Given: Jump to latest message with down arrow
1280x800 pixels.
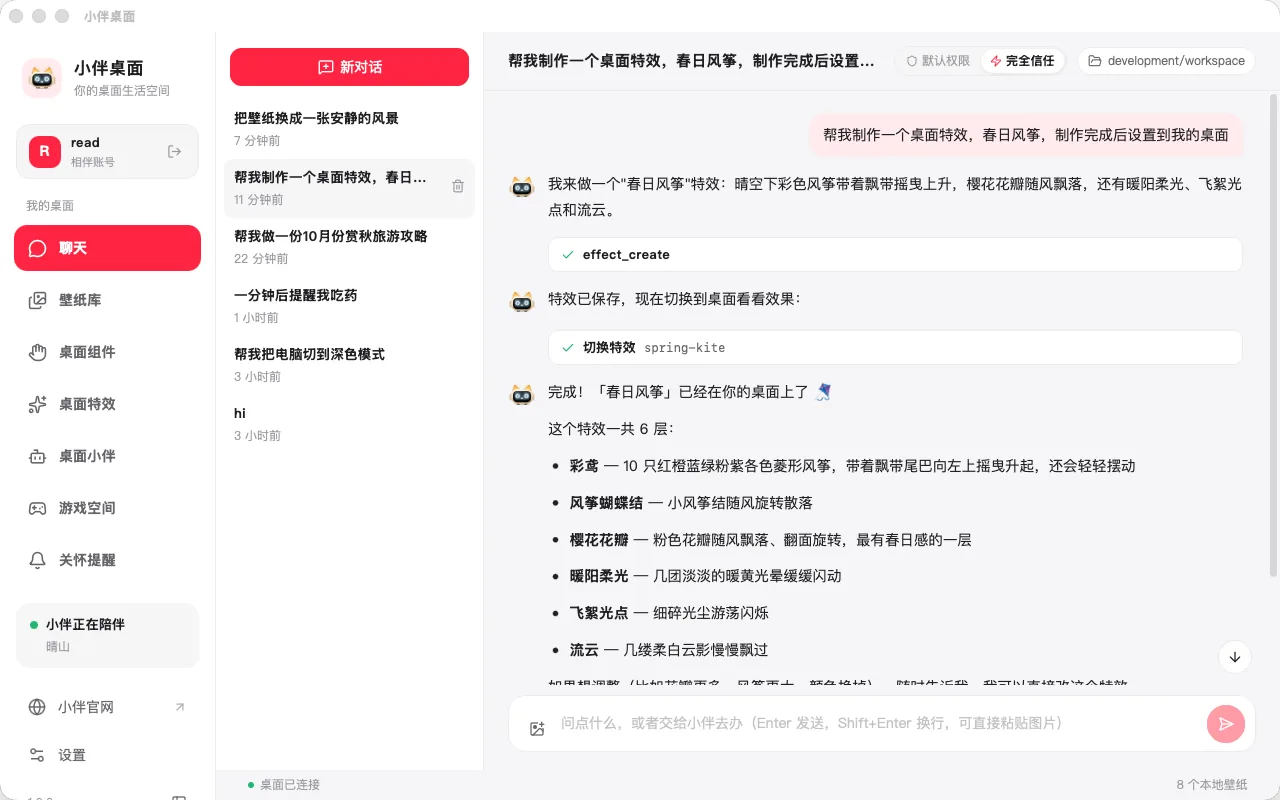Looking at the screenshot, I should tap(1235, 657).
